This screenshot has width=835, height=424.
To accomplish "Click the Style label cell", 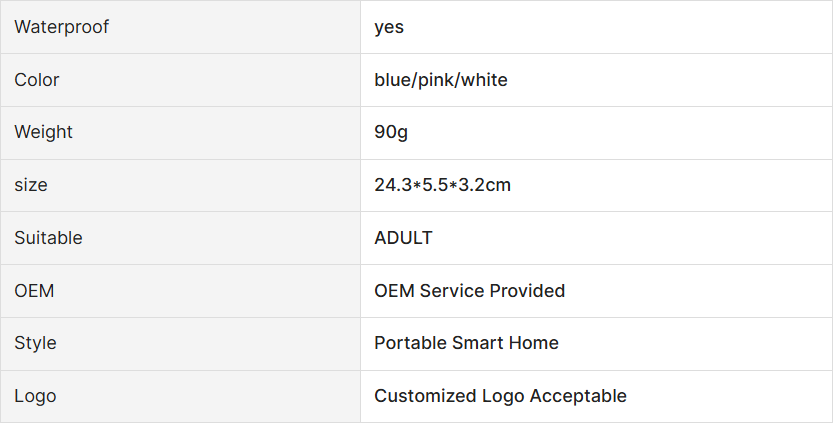I will tap(181, 344).
